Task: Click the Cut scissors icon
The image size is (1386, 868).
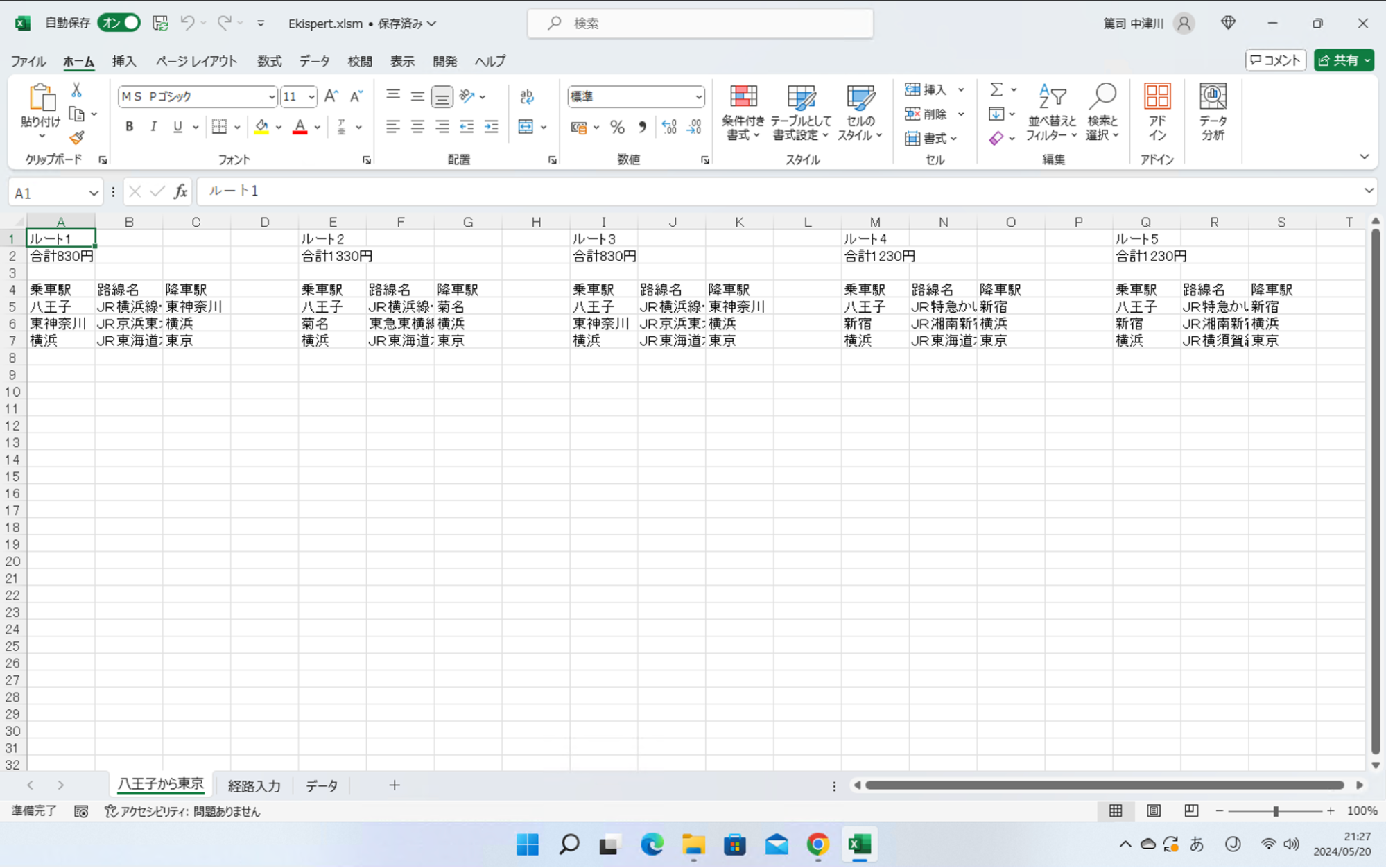Action: [x=76, y=91]
